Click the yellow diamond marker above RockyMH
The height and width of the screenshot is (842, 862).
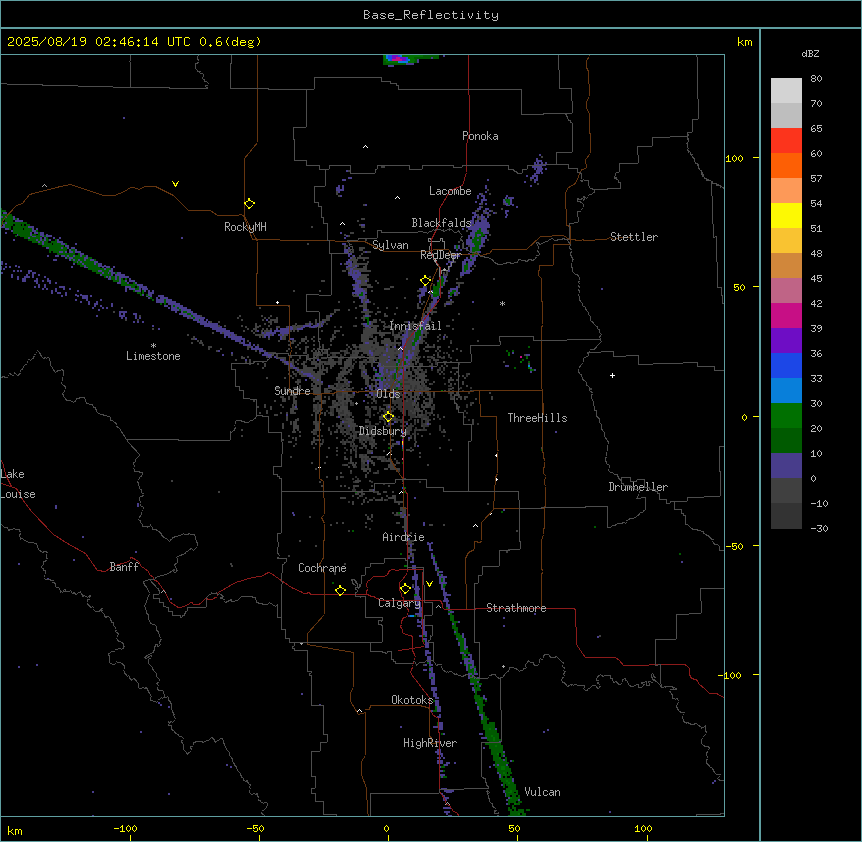[x=249, y=204]
